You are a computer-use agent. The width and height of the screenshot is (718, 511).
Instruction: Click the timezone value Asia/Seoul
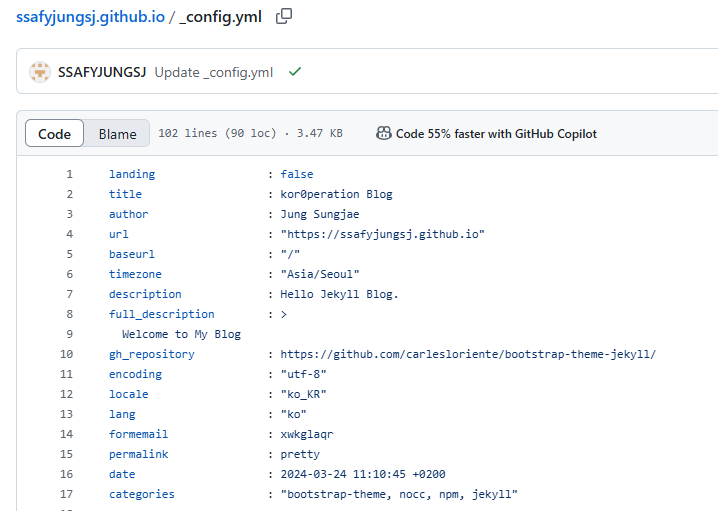320,274
